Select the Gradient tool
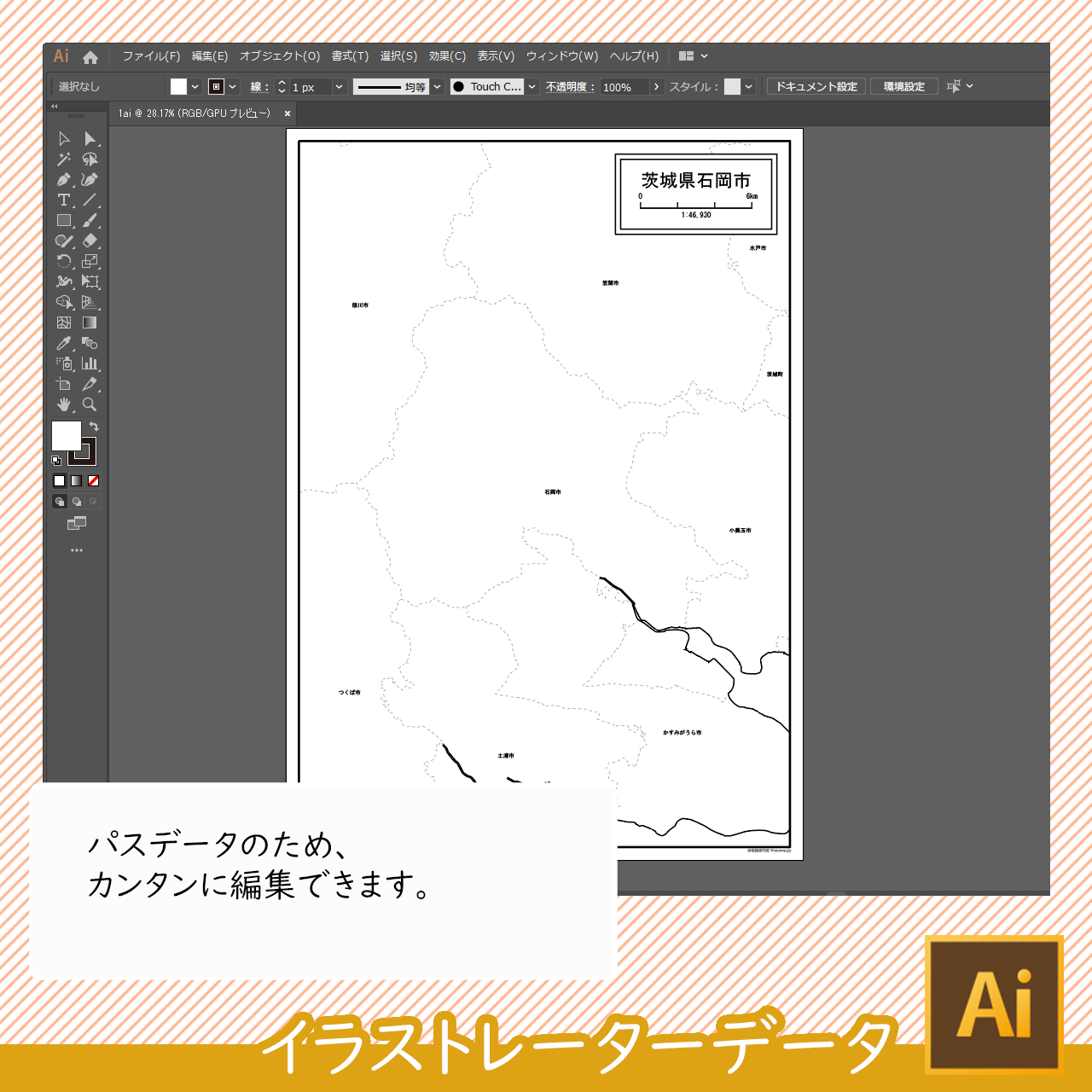The height and width of the screenshot is (1092, 1092). click(90, 322)
